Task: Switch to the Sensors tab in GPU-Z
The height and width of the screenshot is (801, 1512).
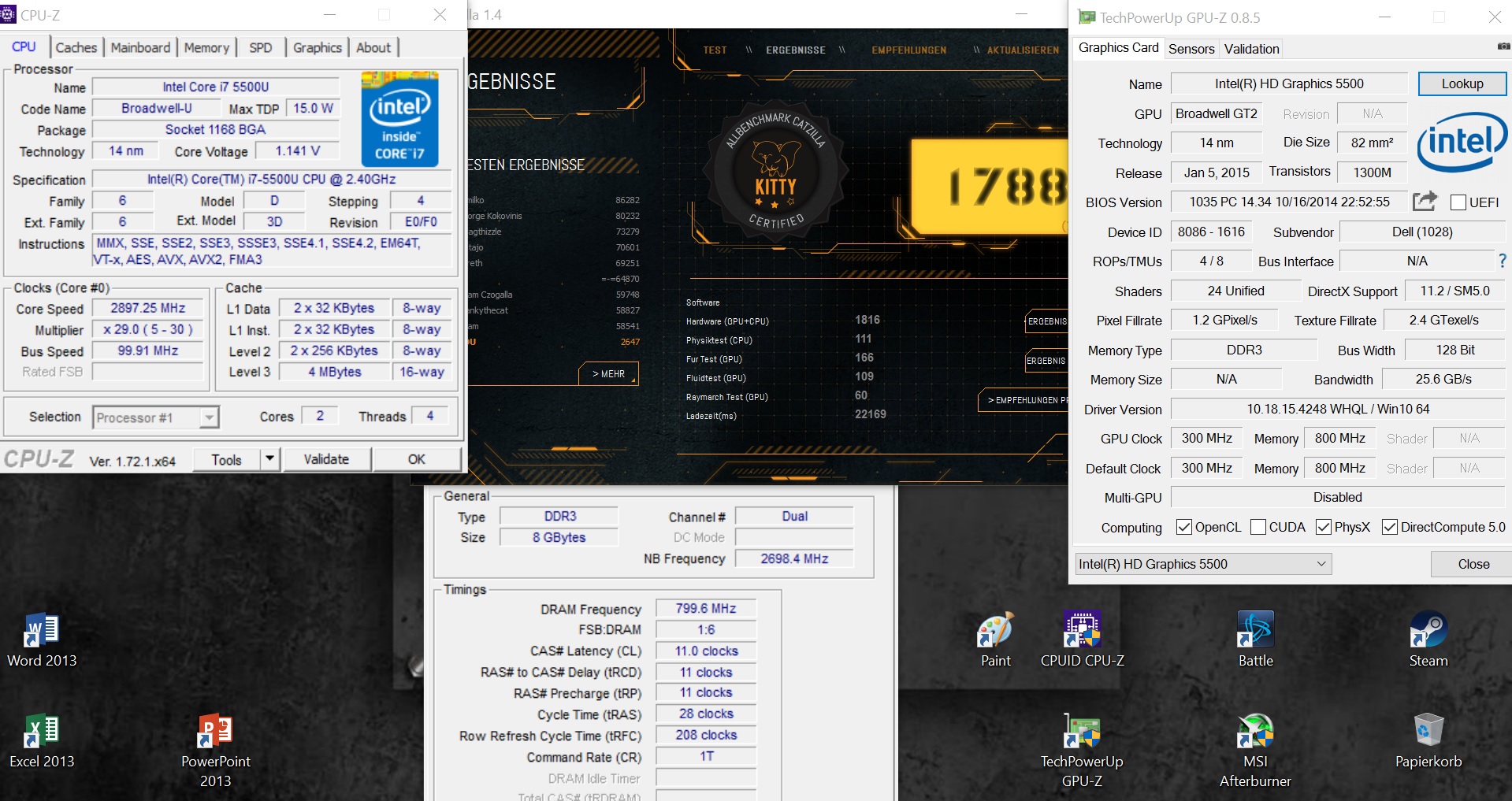Action: click(1191, 49)
